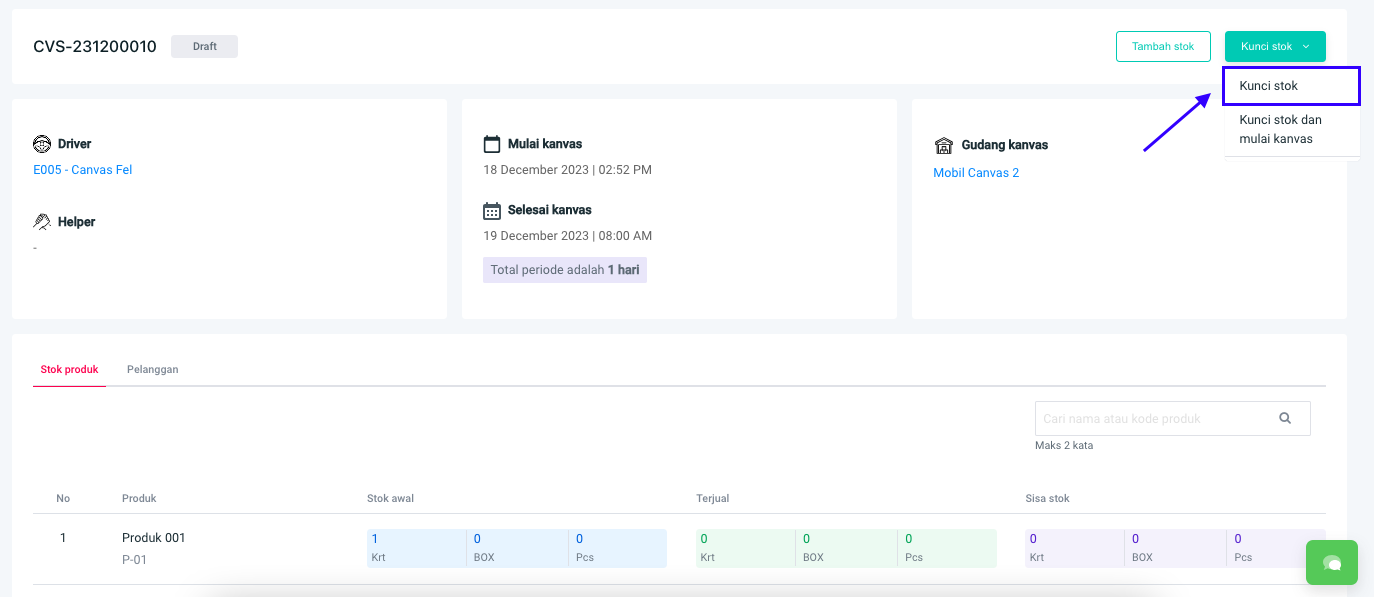Open driver link E005 - Canvas Fel
This screenshot has height=597, width=1374.
pyautogui.click(x=83, y=170)
